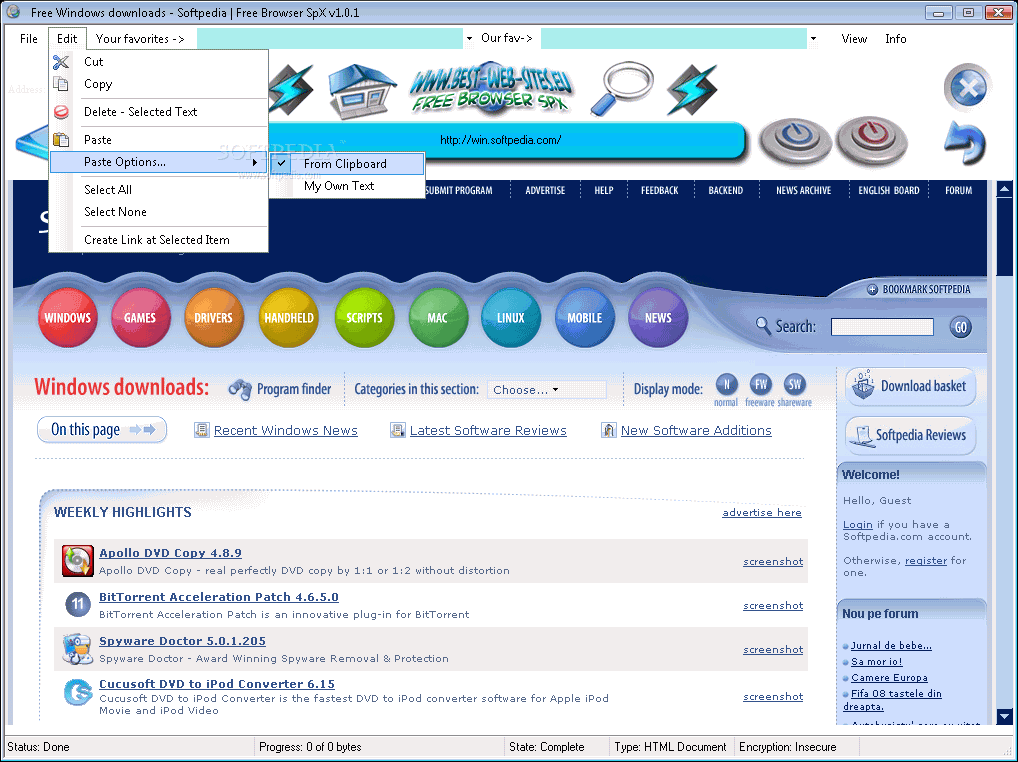1018x762 pixels.
Task: Click BOOKMARK SOFTPEDIA link
Action: click(919, 289)
